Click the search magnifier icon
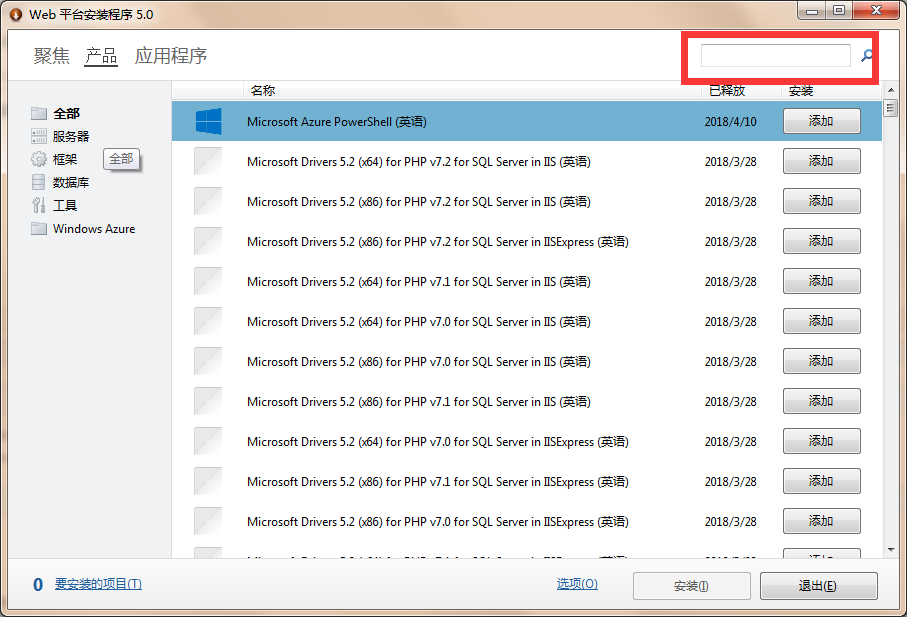 coord(867,56)
